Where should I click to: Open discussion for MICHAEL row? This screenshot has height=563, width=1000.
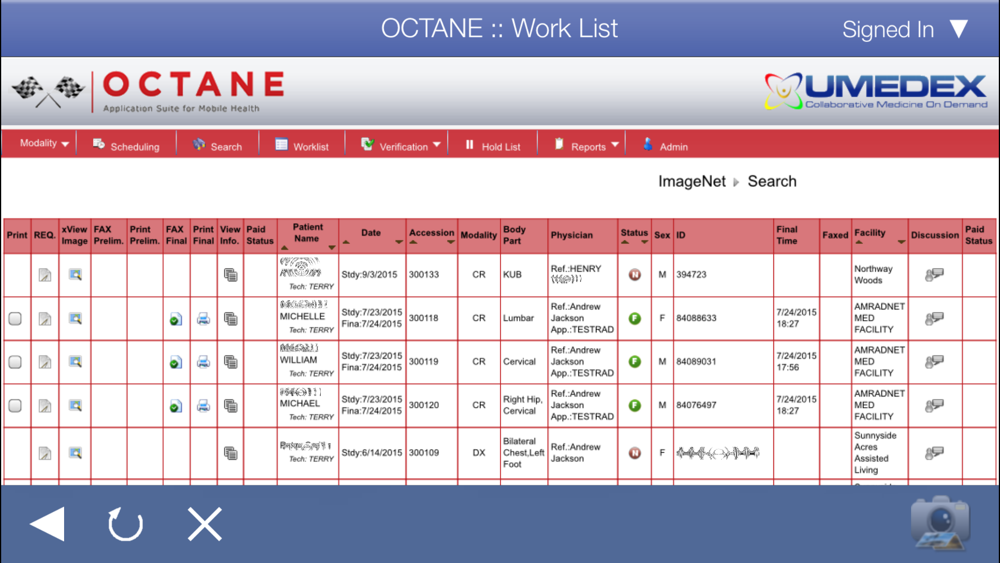click(934, 406)
